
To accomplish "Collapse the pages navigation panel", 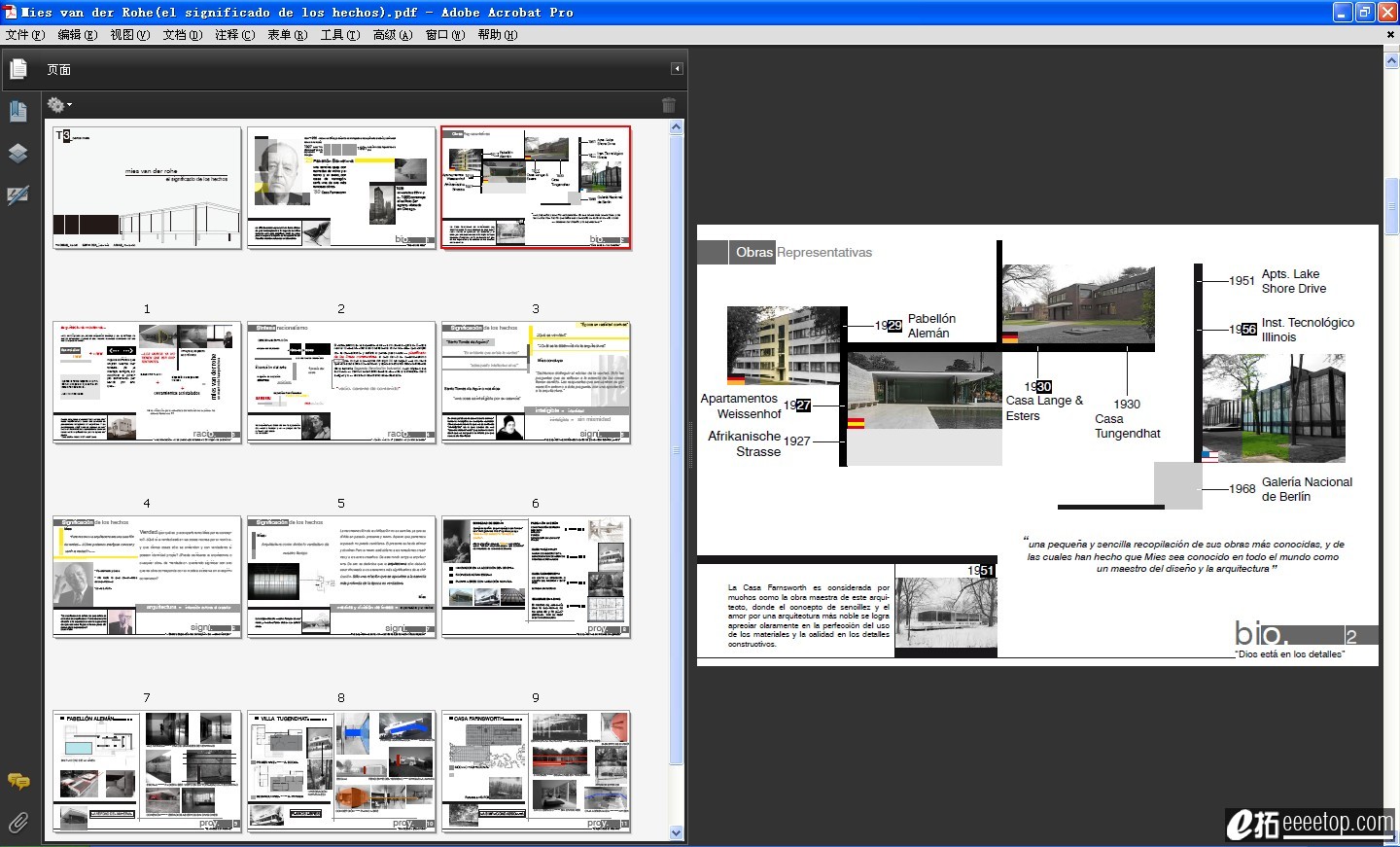I will click(x=677, y=68).
